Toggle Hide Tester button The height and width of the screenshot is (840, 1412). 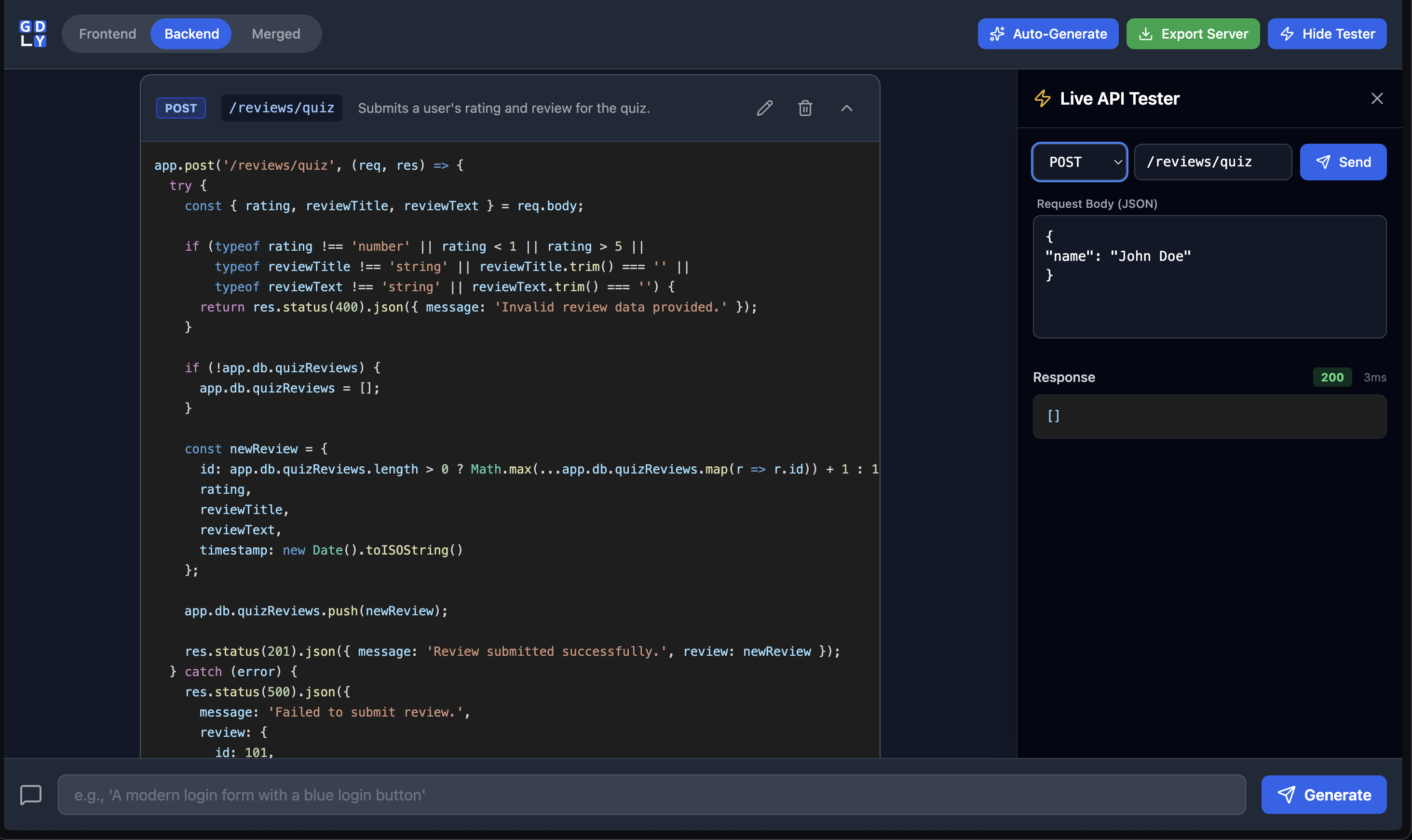pyautogui.click(x=1327, y=34)
